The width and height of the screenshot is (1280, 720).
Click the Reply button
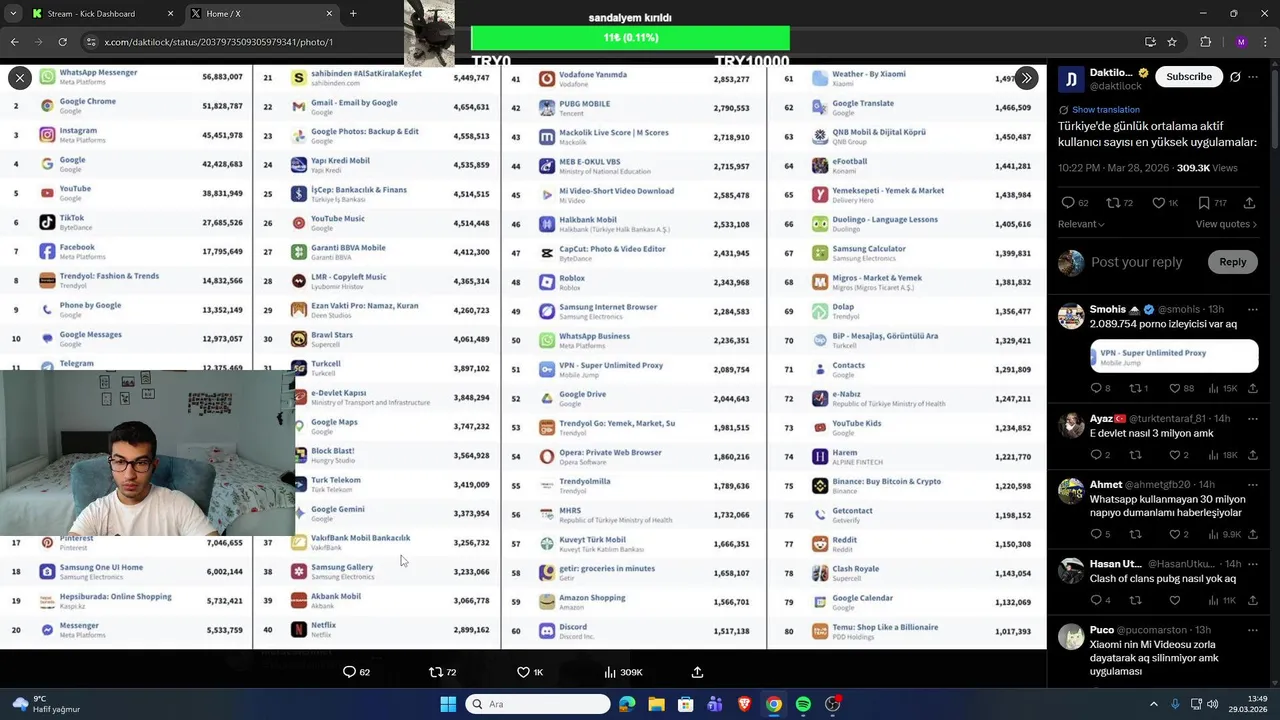1232,262
